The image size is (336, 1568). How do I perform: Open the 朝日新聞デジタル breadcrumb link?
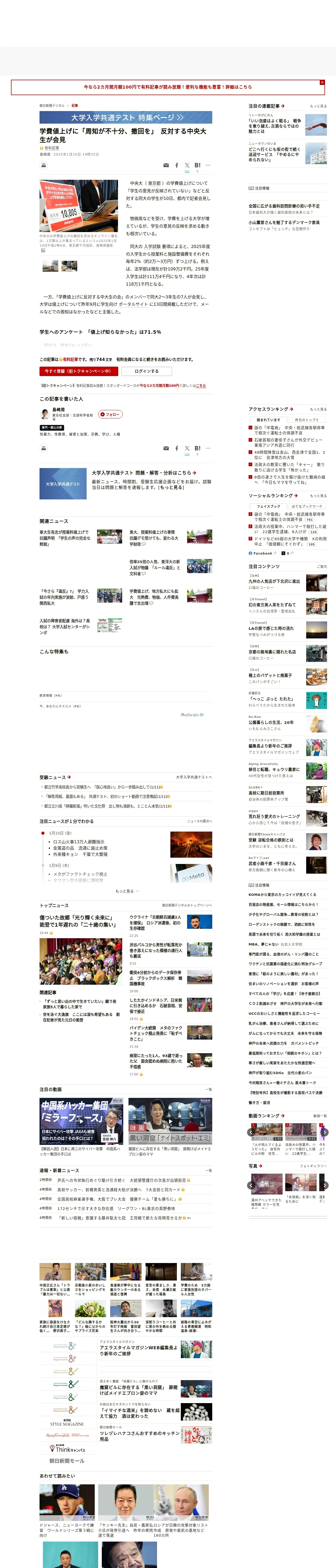coord(52,105)
